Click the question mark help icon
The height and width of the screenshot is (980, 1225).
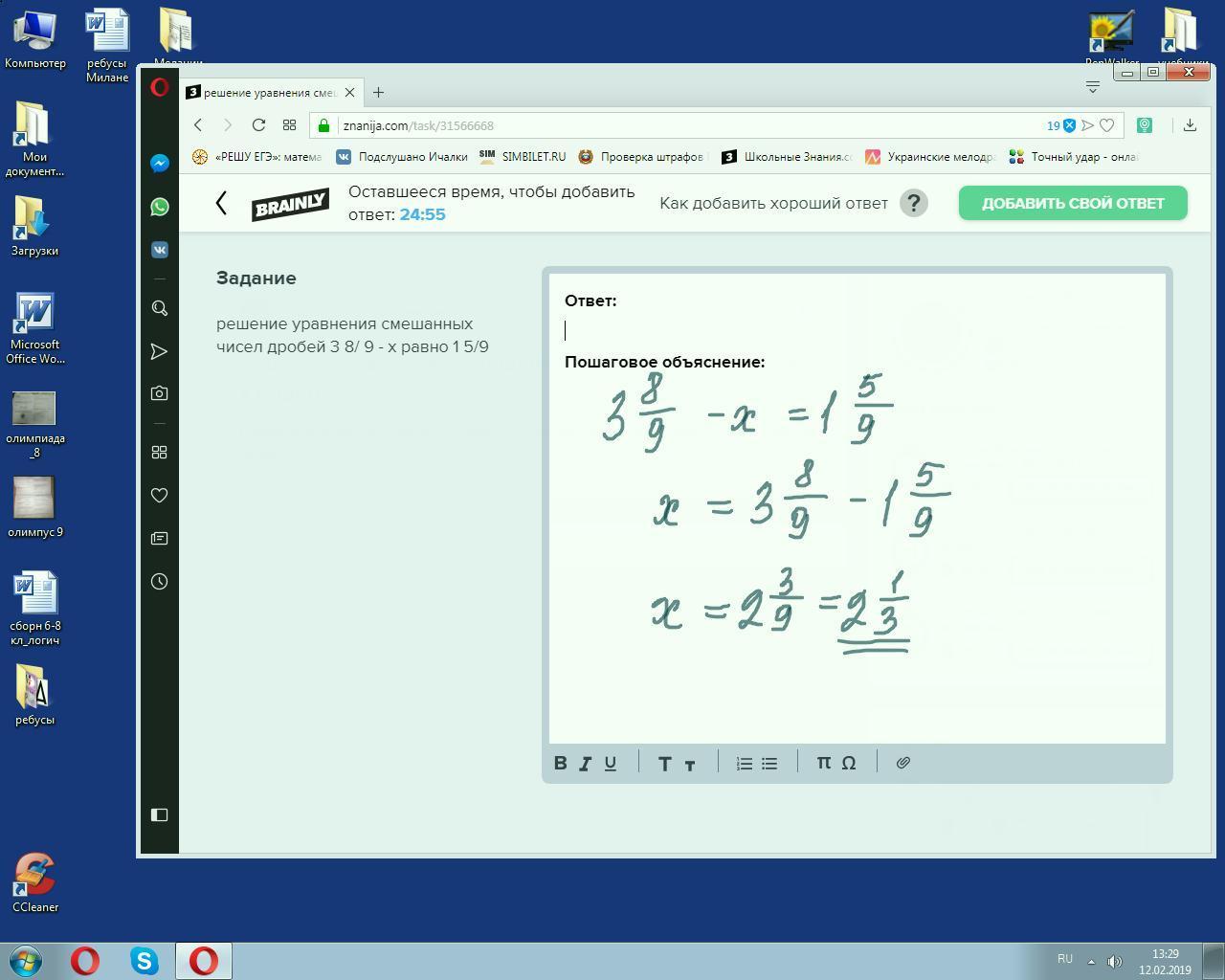[914, 203]
